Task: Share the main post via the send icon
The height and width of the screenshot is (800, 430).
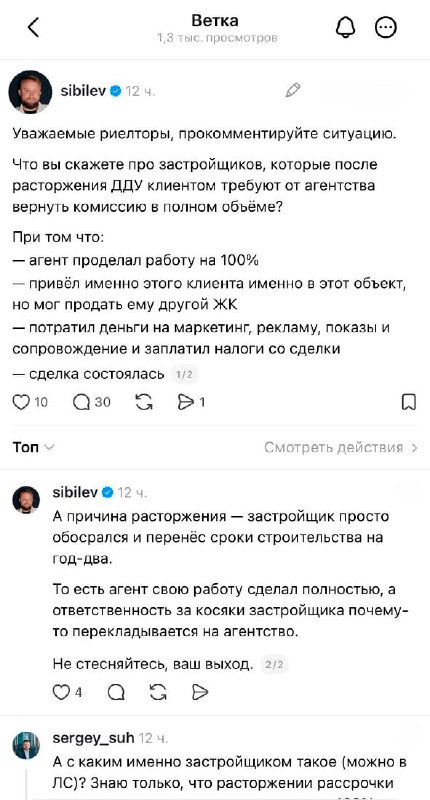Action: (191, 403)
